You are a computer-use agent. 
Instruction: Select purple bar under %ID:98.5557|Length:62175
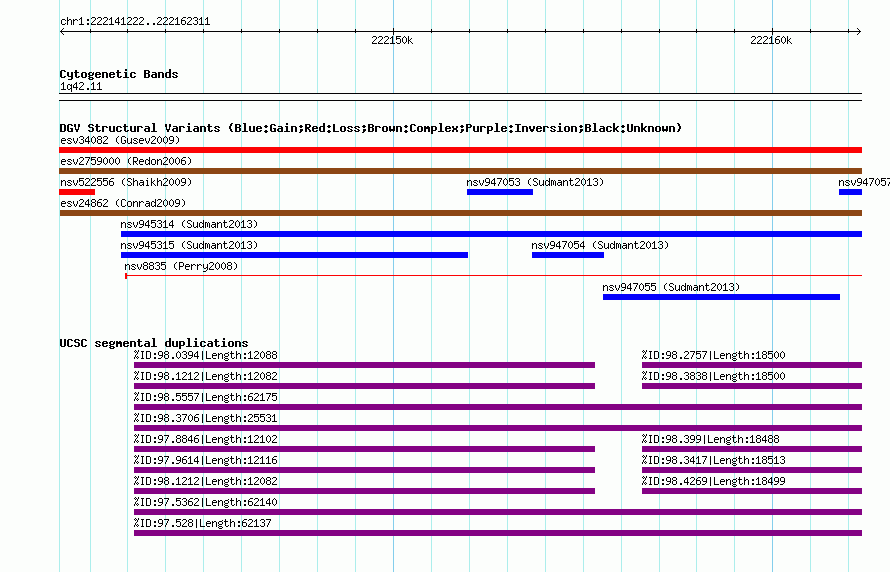(498, 407)
